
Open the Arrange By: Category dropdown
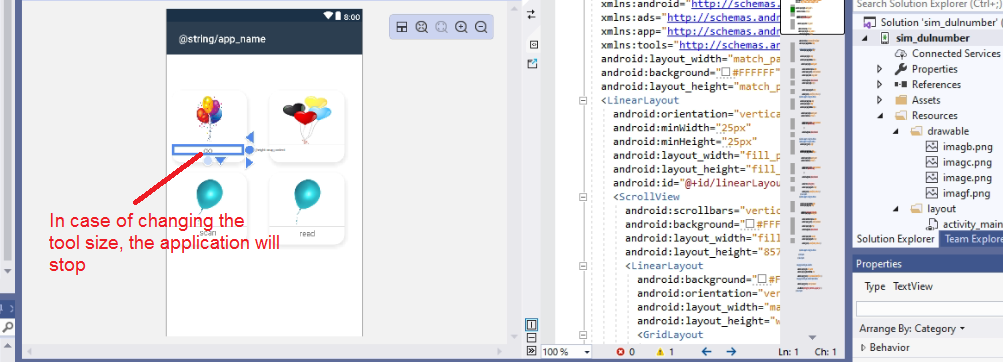pos(912,329)
